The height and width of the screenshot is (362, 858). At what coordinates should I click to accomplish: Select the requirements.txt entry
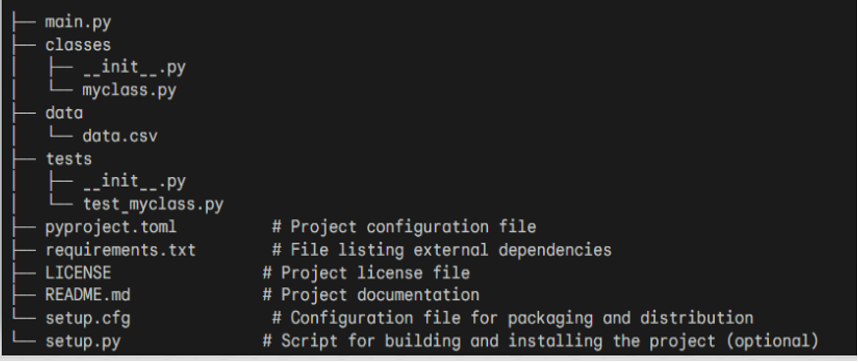pos(120,250)
